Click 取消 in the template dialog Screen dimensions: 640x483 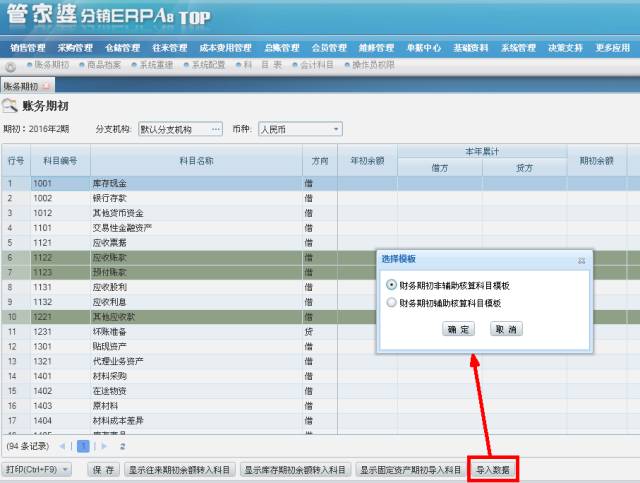pos(506,329)
